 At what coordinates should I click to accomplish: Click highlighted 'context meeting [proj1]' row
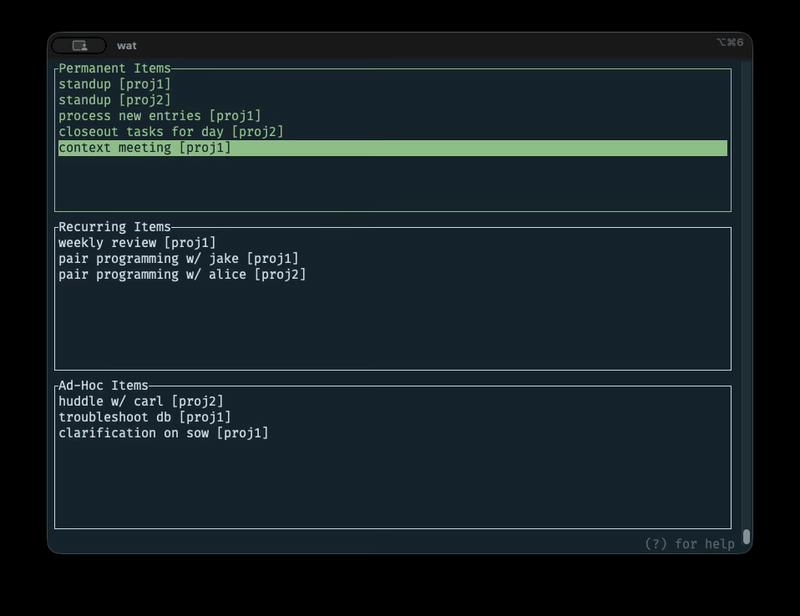(x=145, y=148)
